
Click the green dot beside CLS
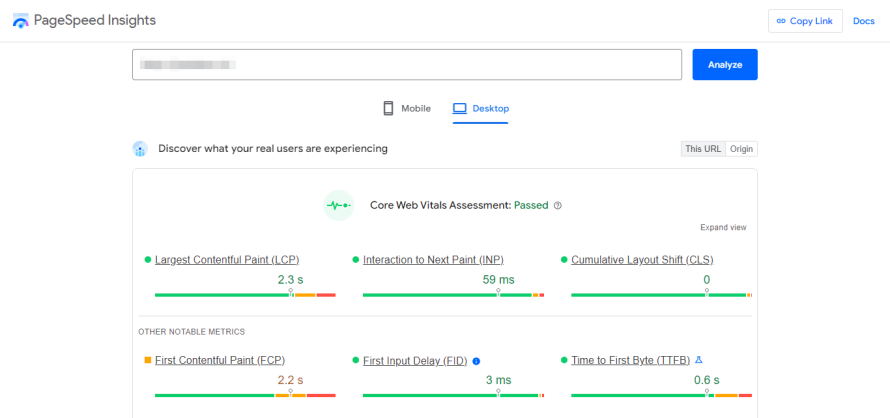[564, 260]
